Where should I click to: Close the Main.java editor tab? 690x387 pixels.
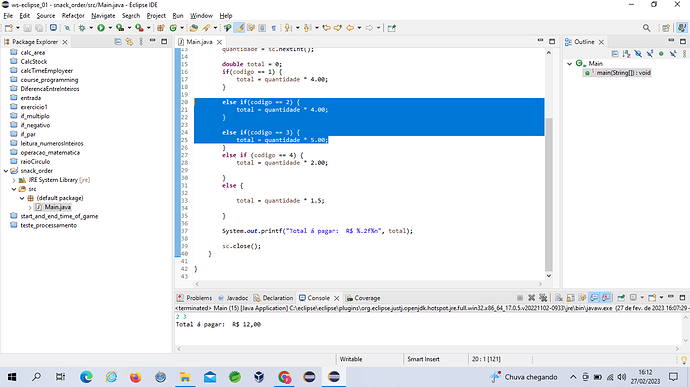[219, 42]
